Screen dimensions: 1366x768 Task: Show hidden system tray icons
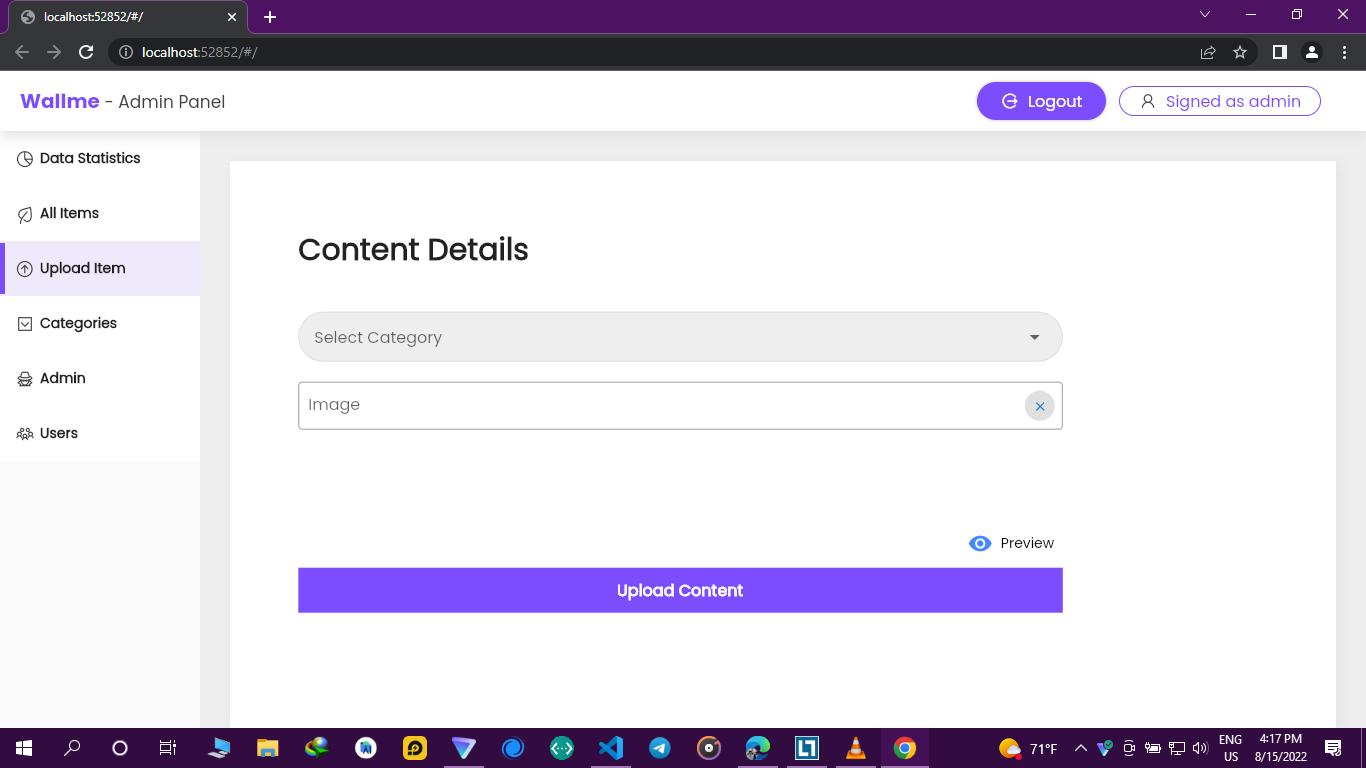tap(1080, 748)
